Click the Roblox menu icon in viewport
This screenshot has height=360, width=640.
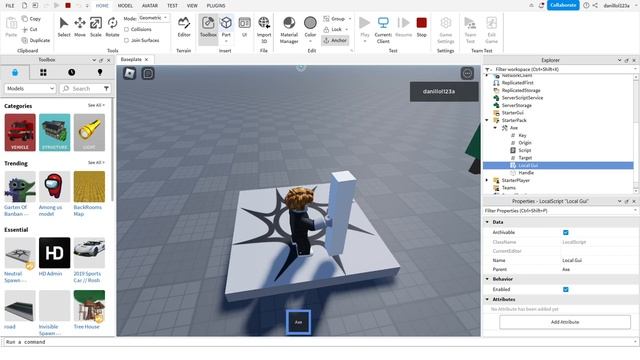click(130, 73)
